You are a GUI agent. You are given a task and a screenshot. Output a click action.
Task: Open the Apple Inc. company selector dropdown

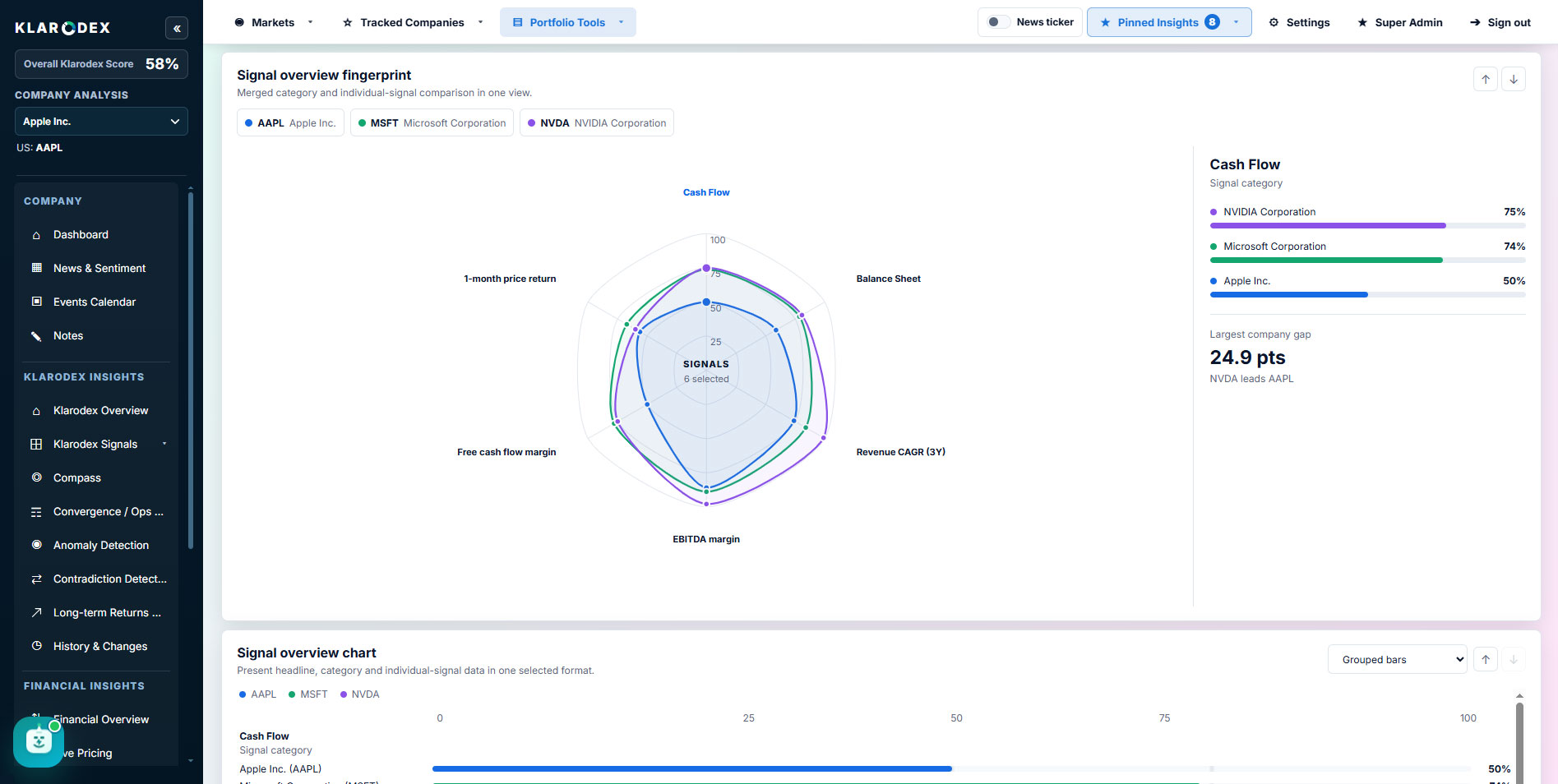[101, 122]
